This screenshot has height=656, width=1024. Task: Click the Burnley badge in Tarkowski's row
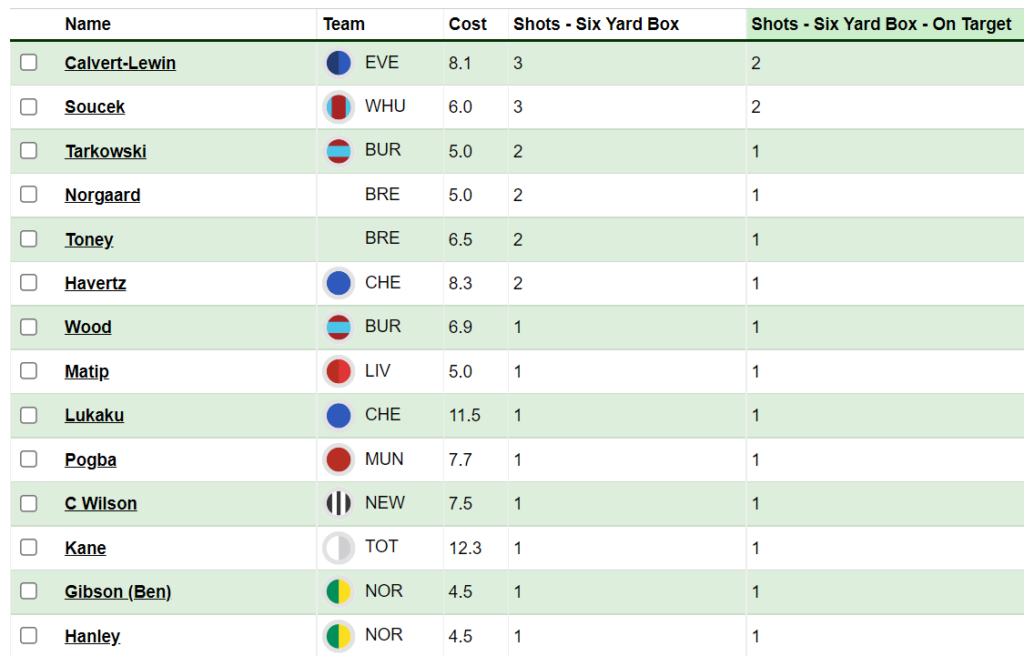coord(338,151)
